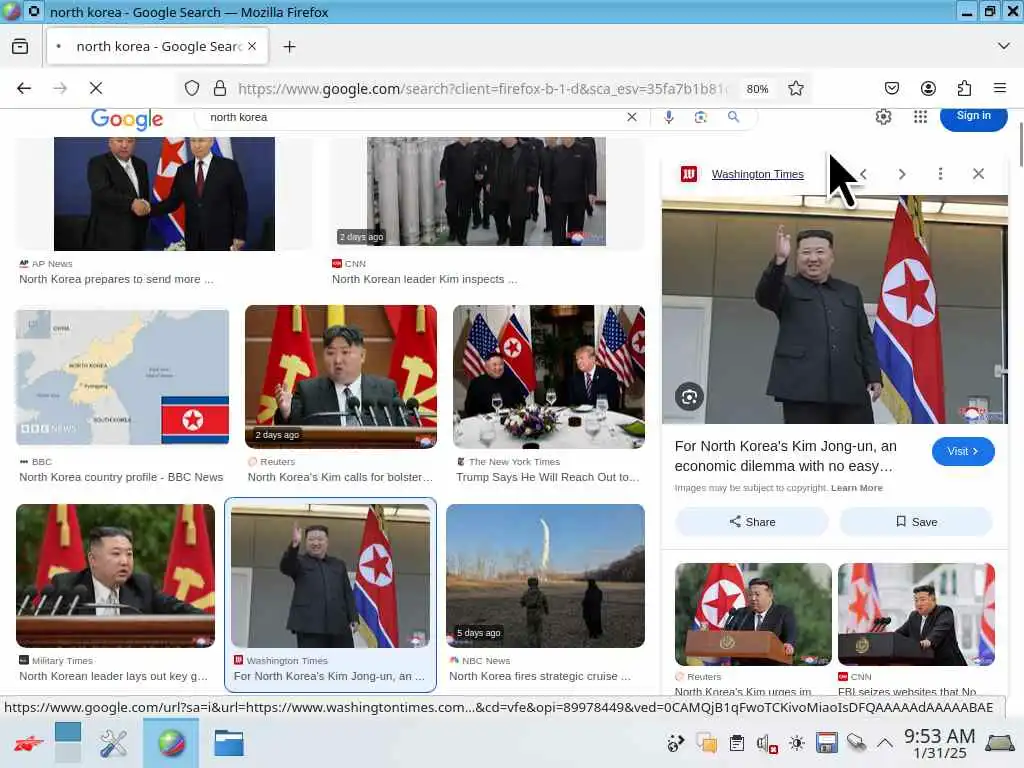Open the application launcher in taskbar
The image size is (1024, 768).
(x=27, y=743)
